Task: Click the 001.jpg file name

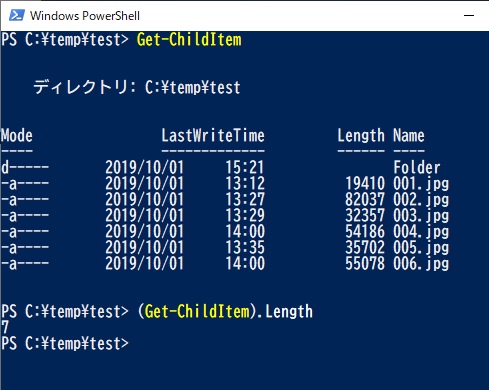Action: point(421,184)
